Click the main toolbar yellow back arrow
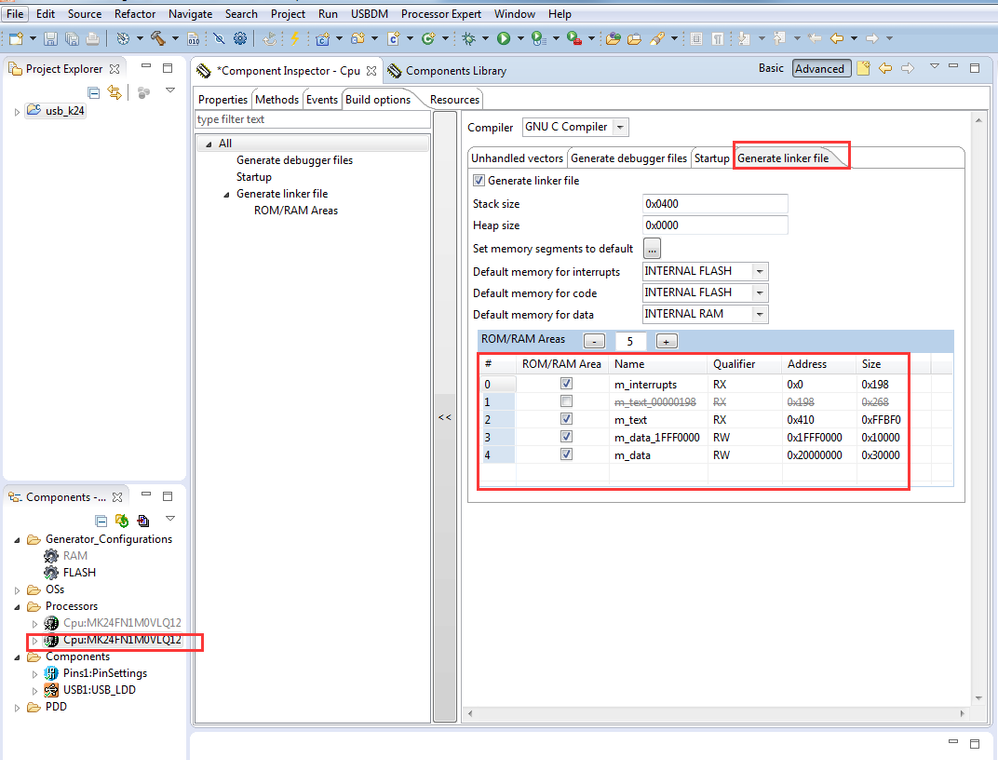 pyautogui.click(x=836, y=39)
